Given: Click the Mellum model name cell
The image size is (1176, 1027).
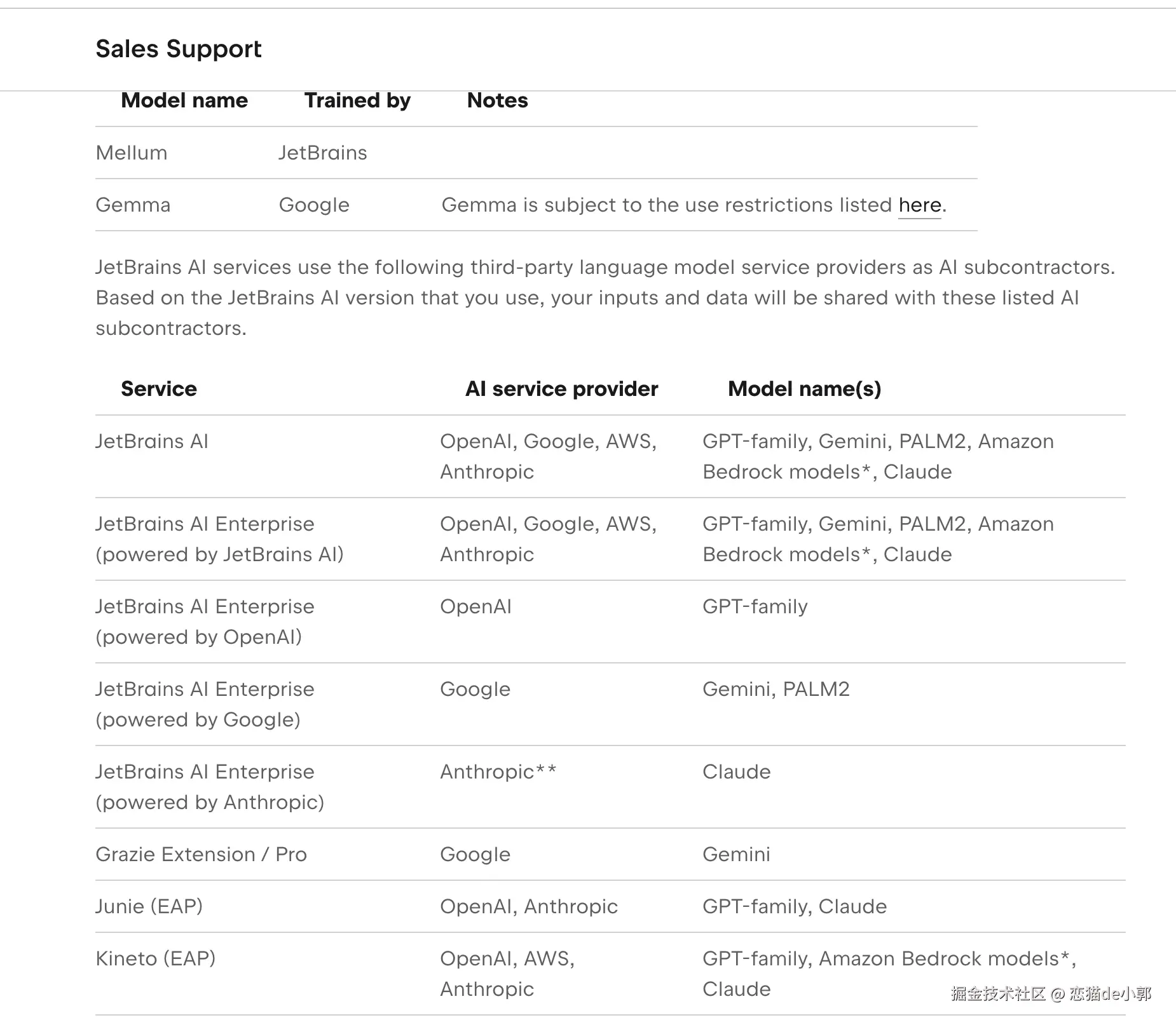Looking at the screenshot, I should click(x=132, y=153).
